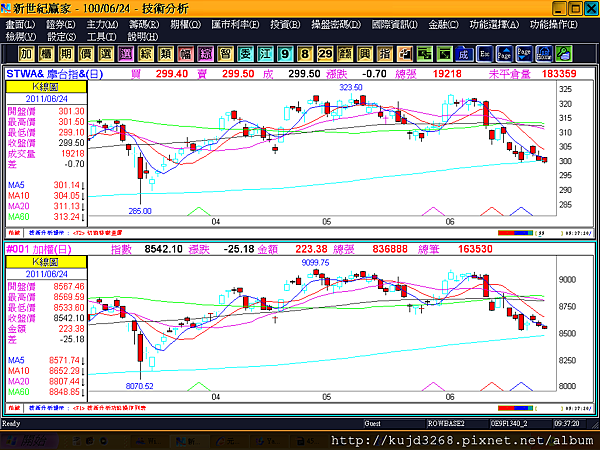The image size is (600, 450).
Task: Click the K線圖 label in 加權 chart
Action: [46, 262]
